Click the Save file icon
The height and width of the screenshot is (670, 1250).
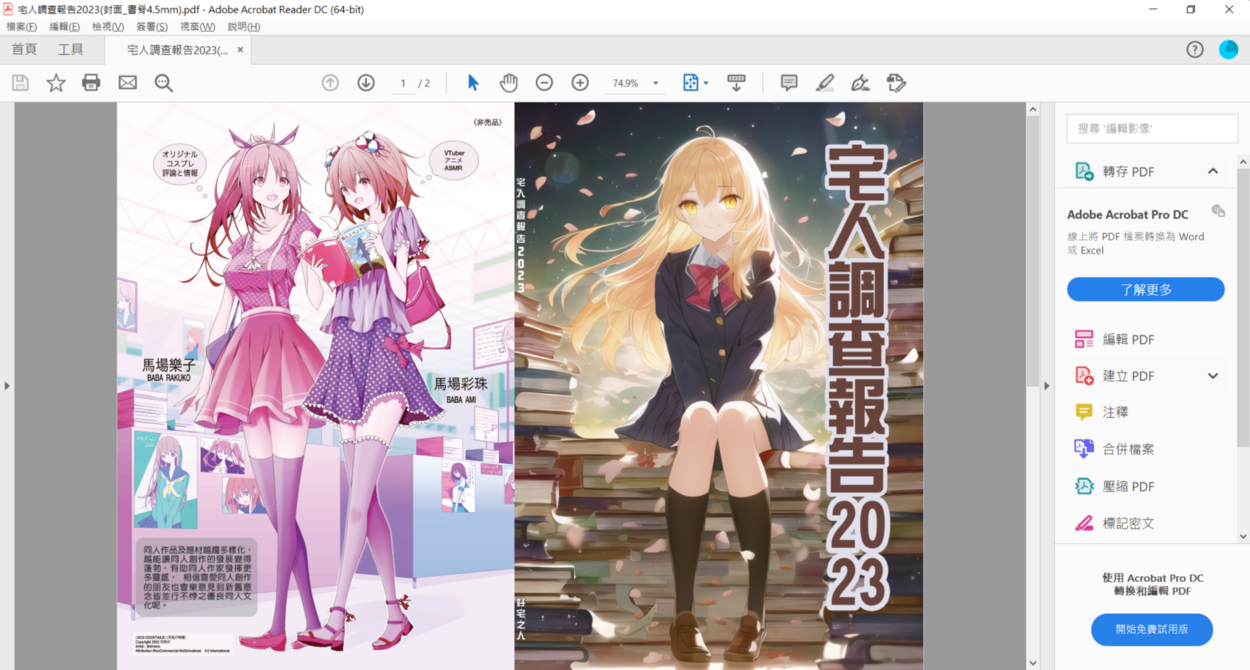tap(20, 83)
